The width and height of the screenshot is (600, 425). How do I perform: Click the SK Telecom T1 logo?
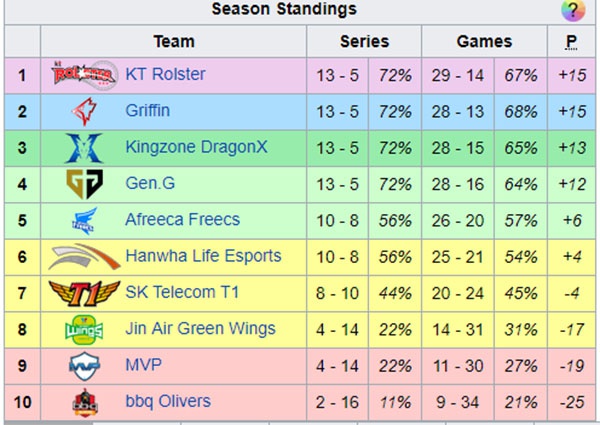(x=84, y=293)
